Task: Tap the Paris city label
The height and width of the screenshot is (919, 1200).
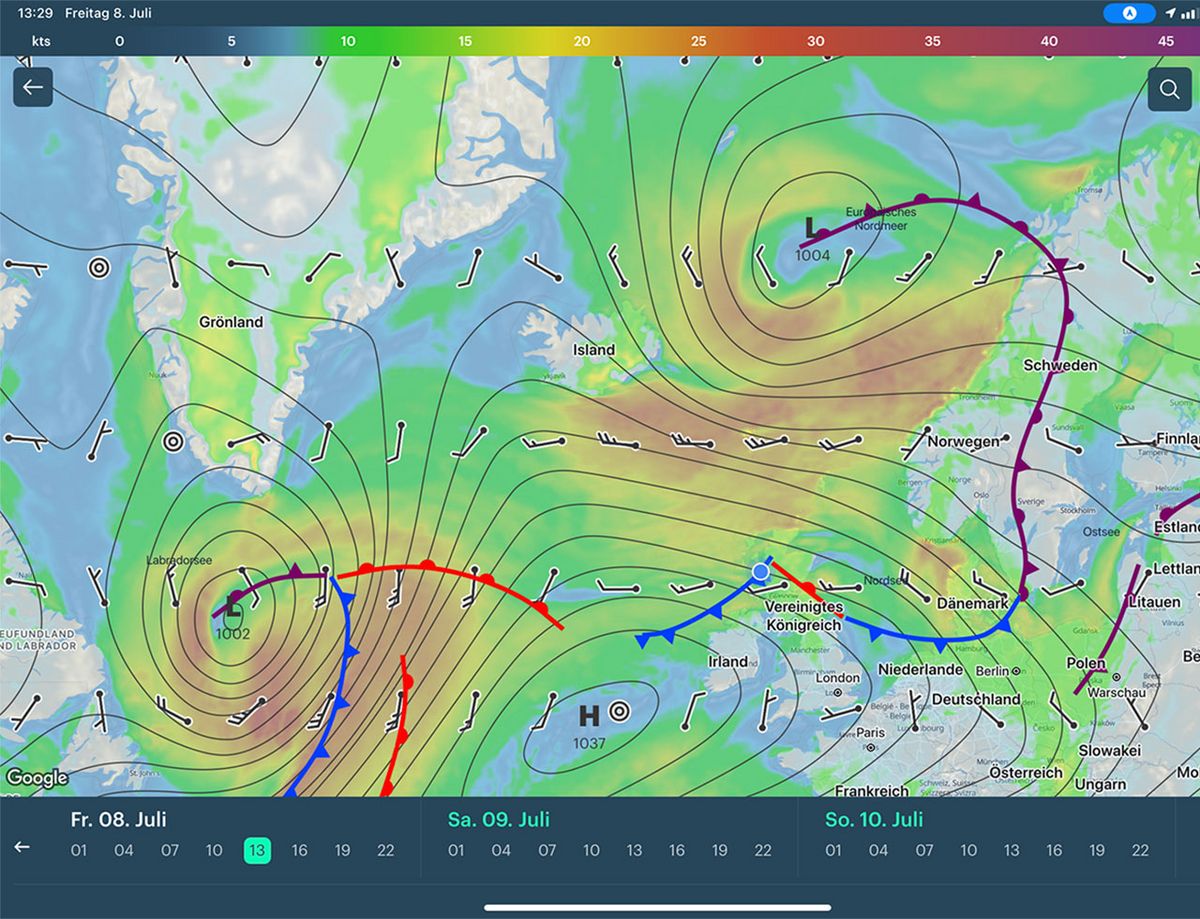Action: click(871, 732)
